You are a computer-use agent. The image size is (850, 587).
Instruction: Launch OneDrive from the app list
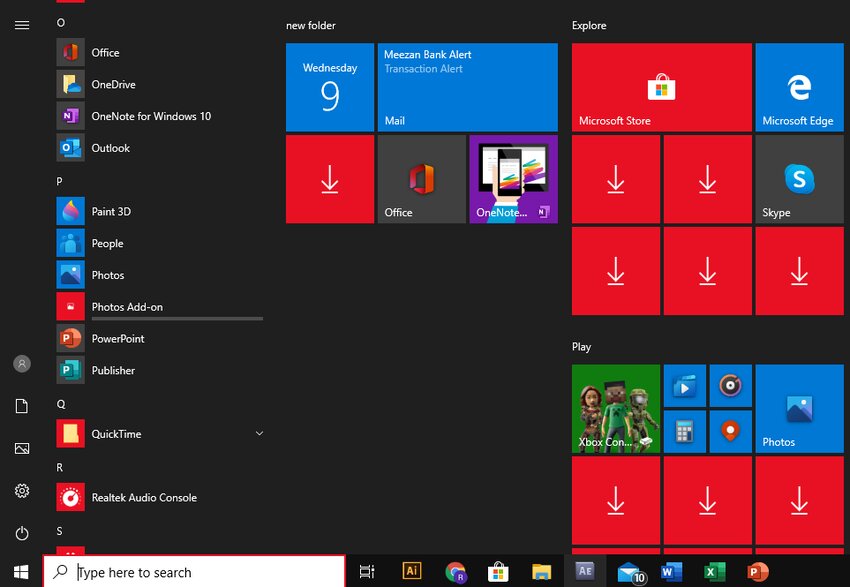click(160, 84)
